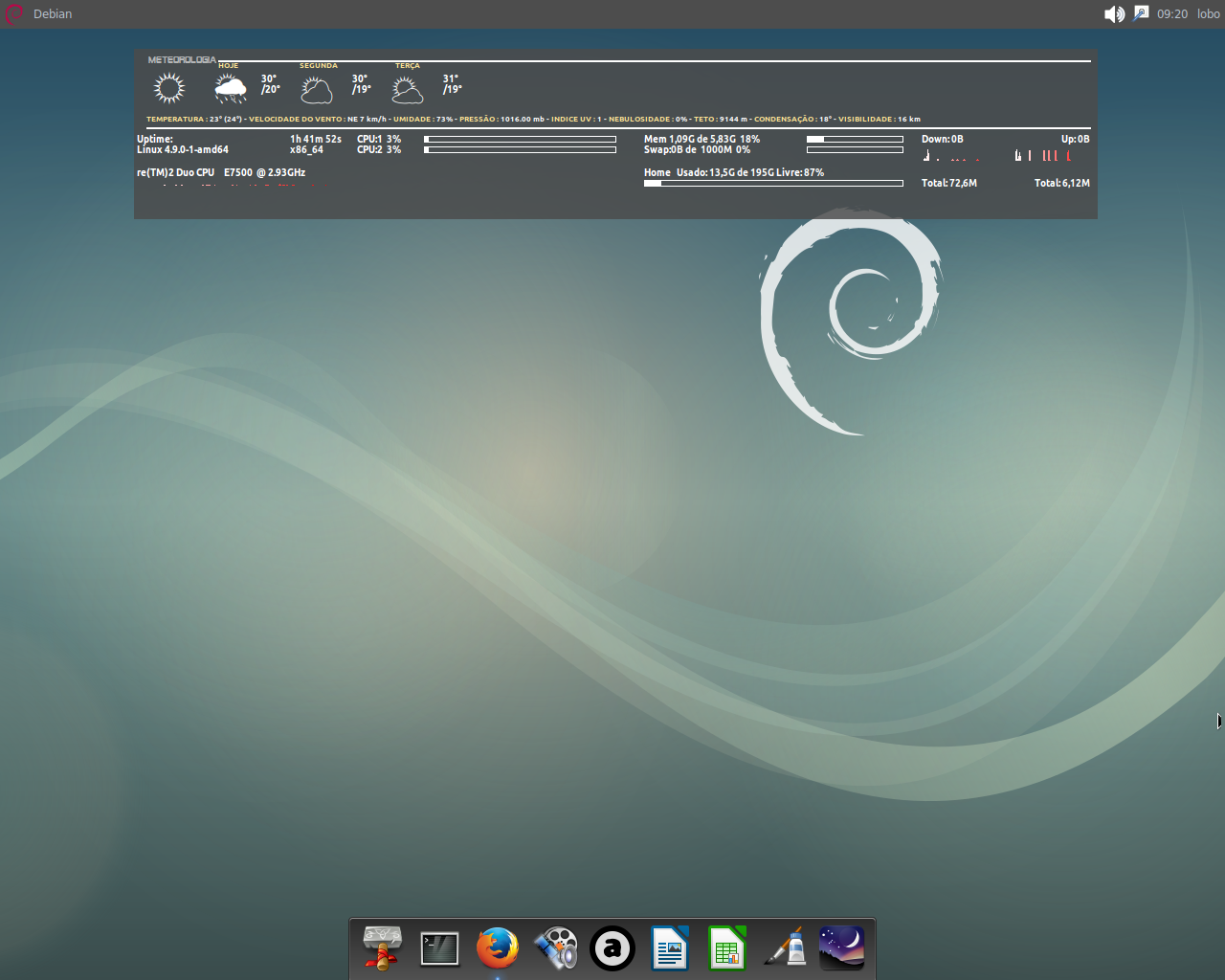
Task: Click the leftmost dock icon with red ribbon
Action: [382, 948]
